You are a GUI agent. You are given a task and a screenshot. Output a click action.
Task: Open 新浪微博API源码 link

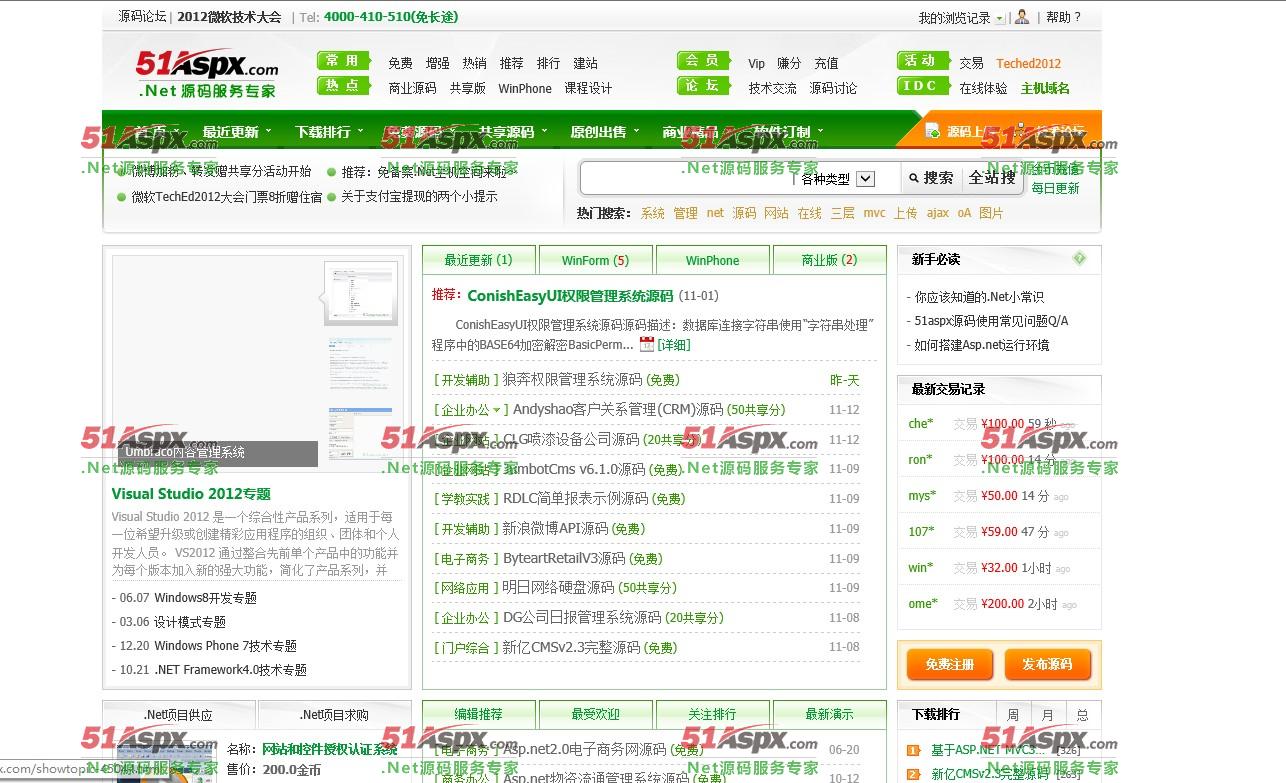555,528
